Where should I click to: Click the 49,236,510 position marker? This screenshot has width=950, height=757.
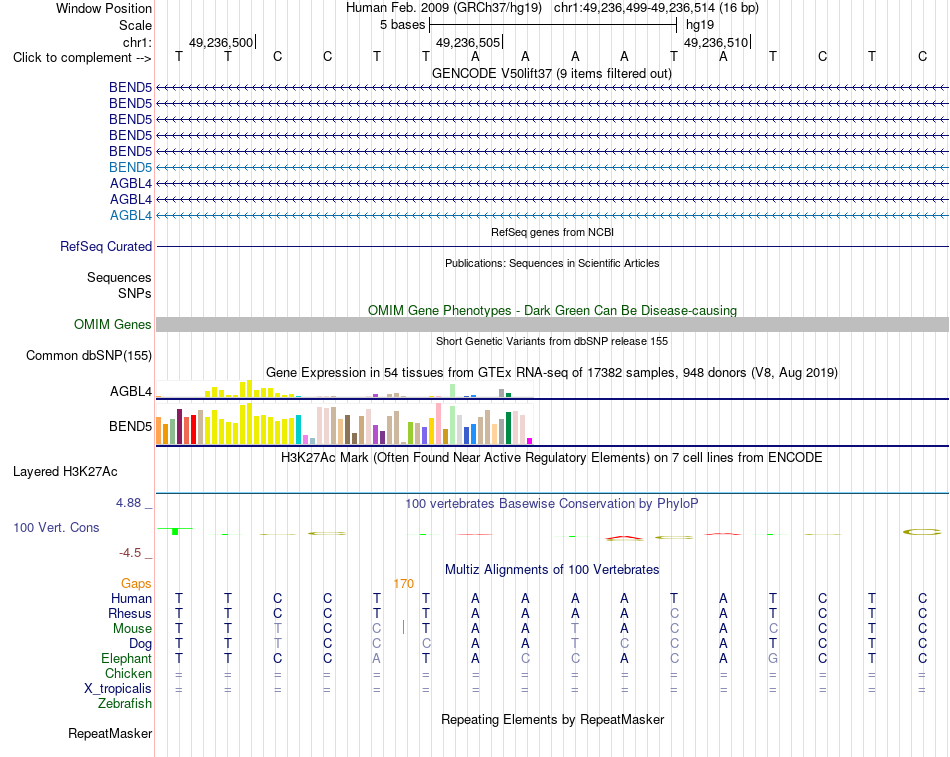click(x=717, y=42)
